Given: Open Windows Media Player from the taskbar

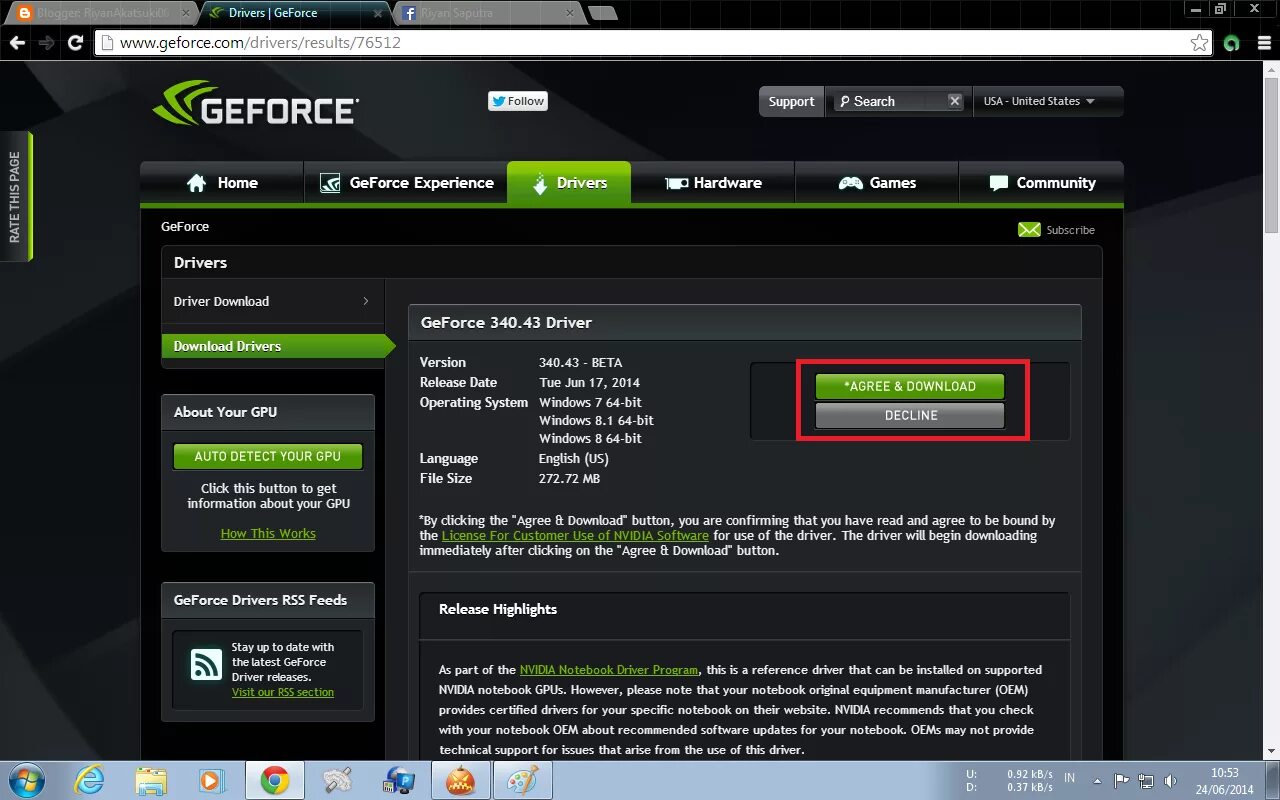Looking at the screenshot, I should point(212,780).
